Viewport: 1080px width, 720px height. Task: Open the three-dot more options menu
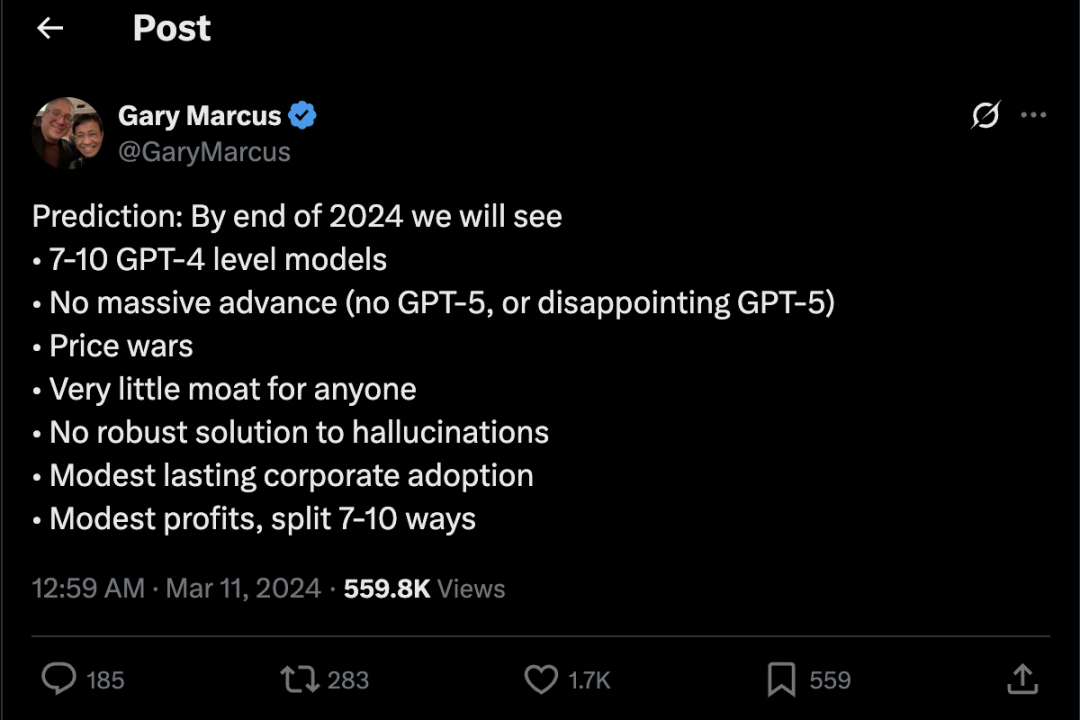click(1033, 116)
